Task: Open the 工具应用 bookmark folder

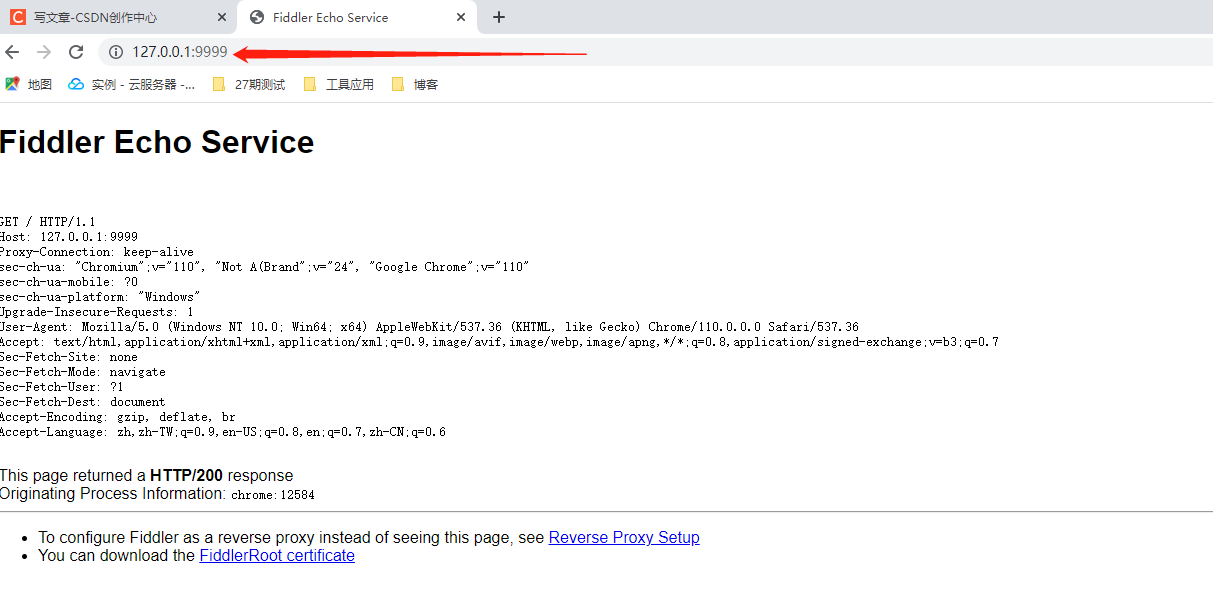Action: click(x=339, y=85)
